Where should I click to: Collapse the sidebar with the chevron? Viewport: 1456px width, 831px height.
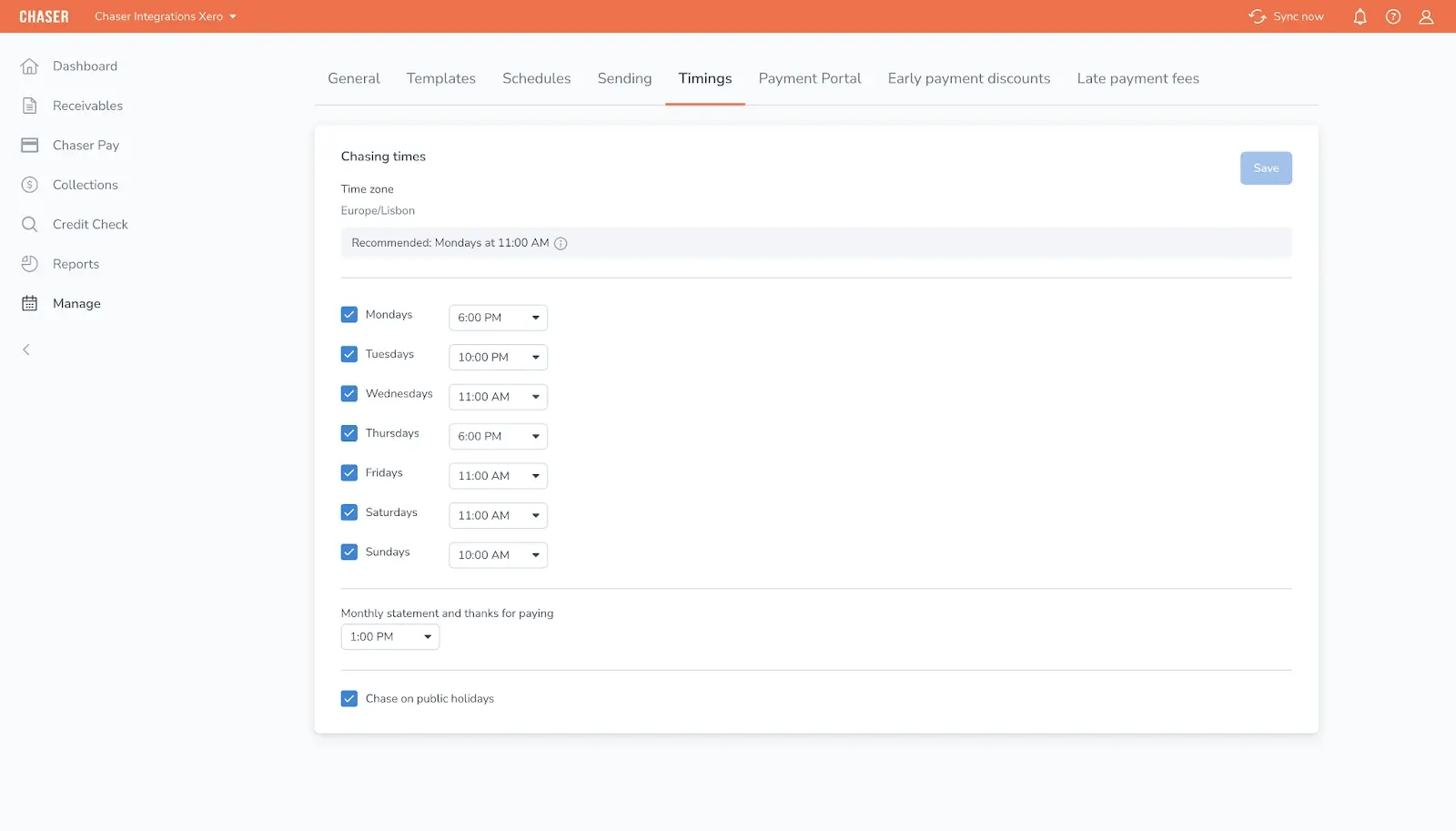pyautogui.click(x=26, y=350)
